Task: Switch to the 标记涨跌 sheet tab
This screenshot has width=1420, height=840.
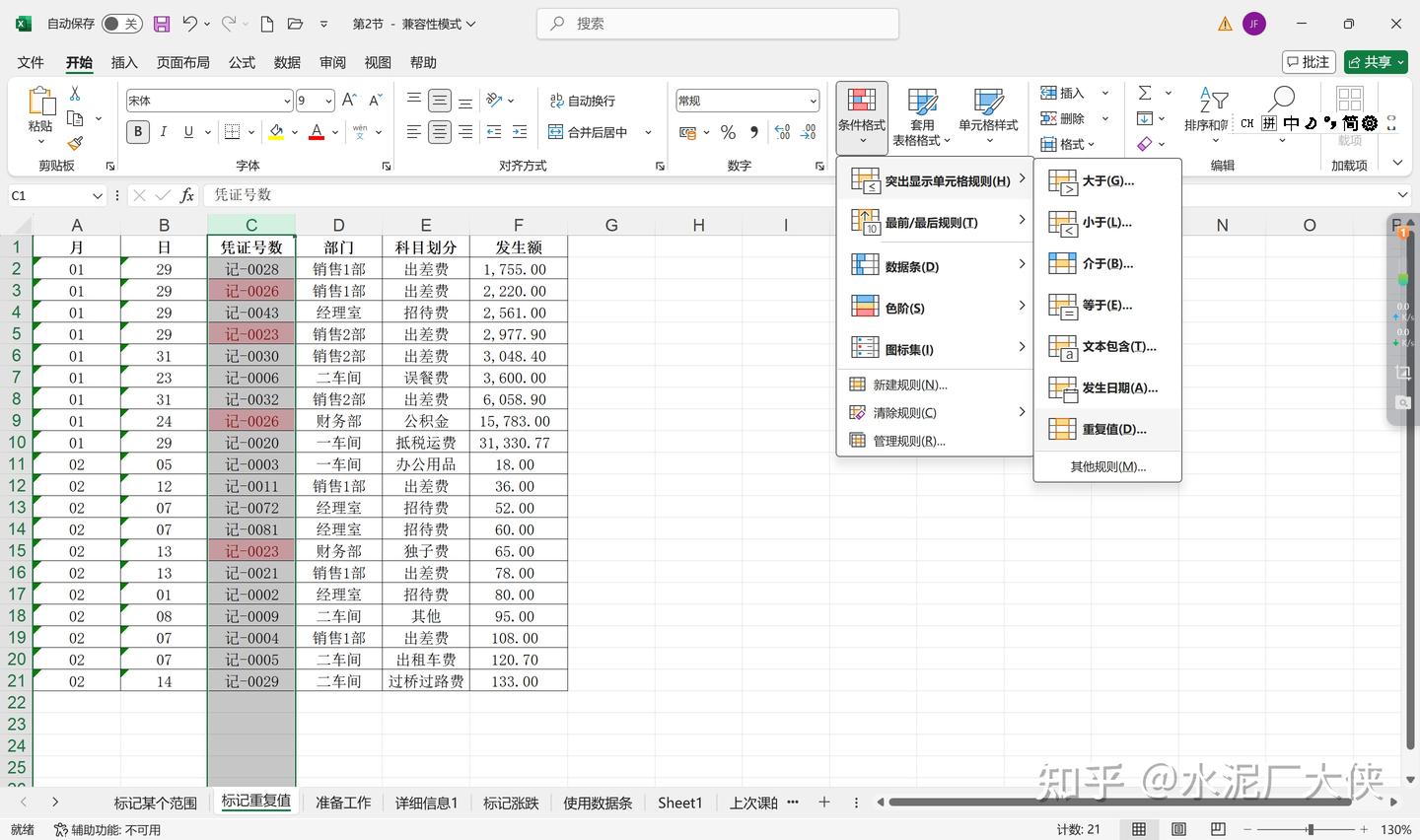Action: tap(511, 803)
